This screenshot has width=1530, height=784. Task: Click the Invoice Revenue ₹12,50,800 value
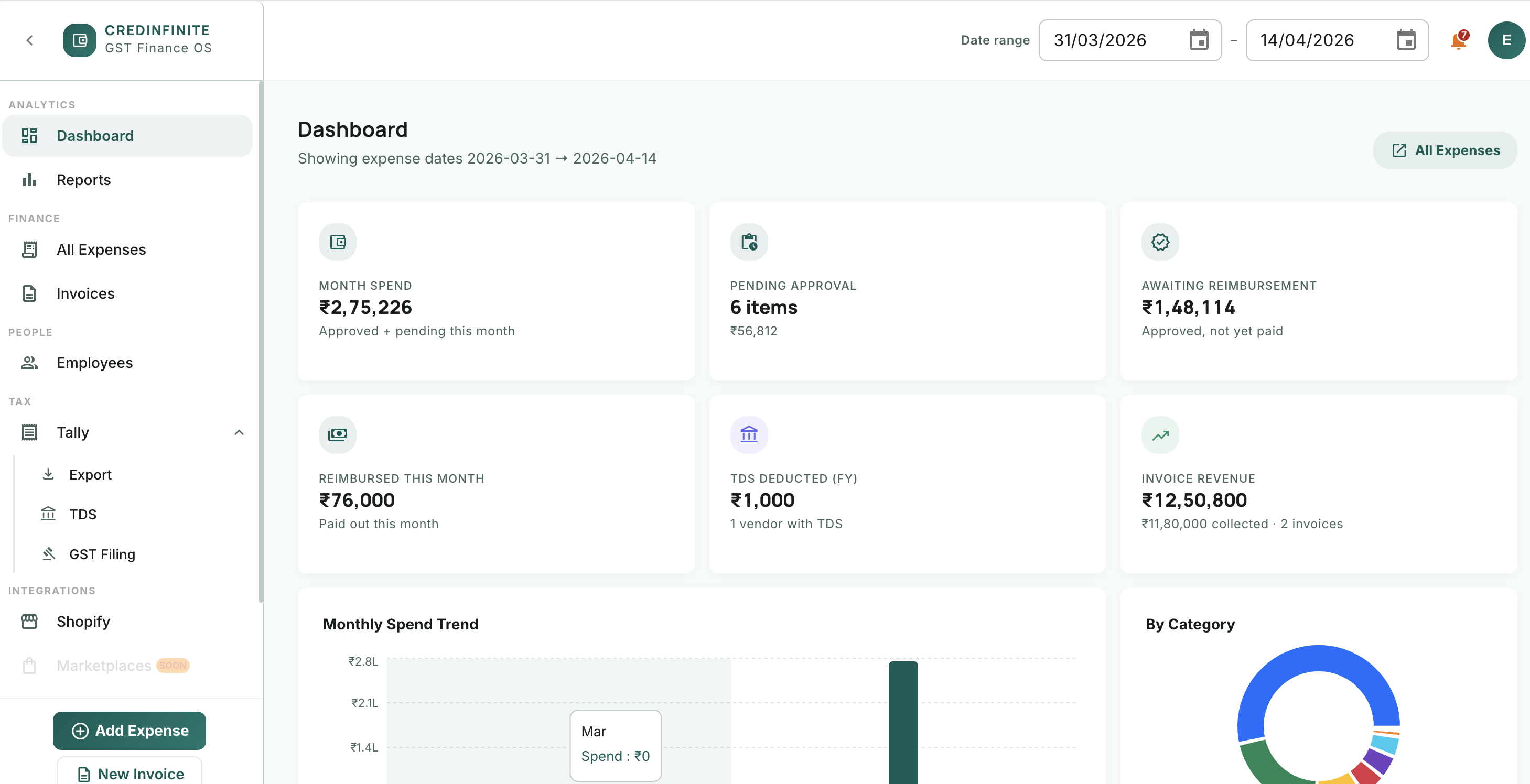click(x=1194, y=500)
